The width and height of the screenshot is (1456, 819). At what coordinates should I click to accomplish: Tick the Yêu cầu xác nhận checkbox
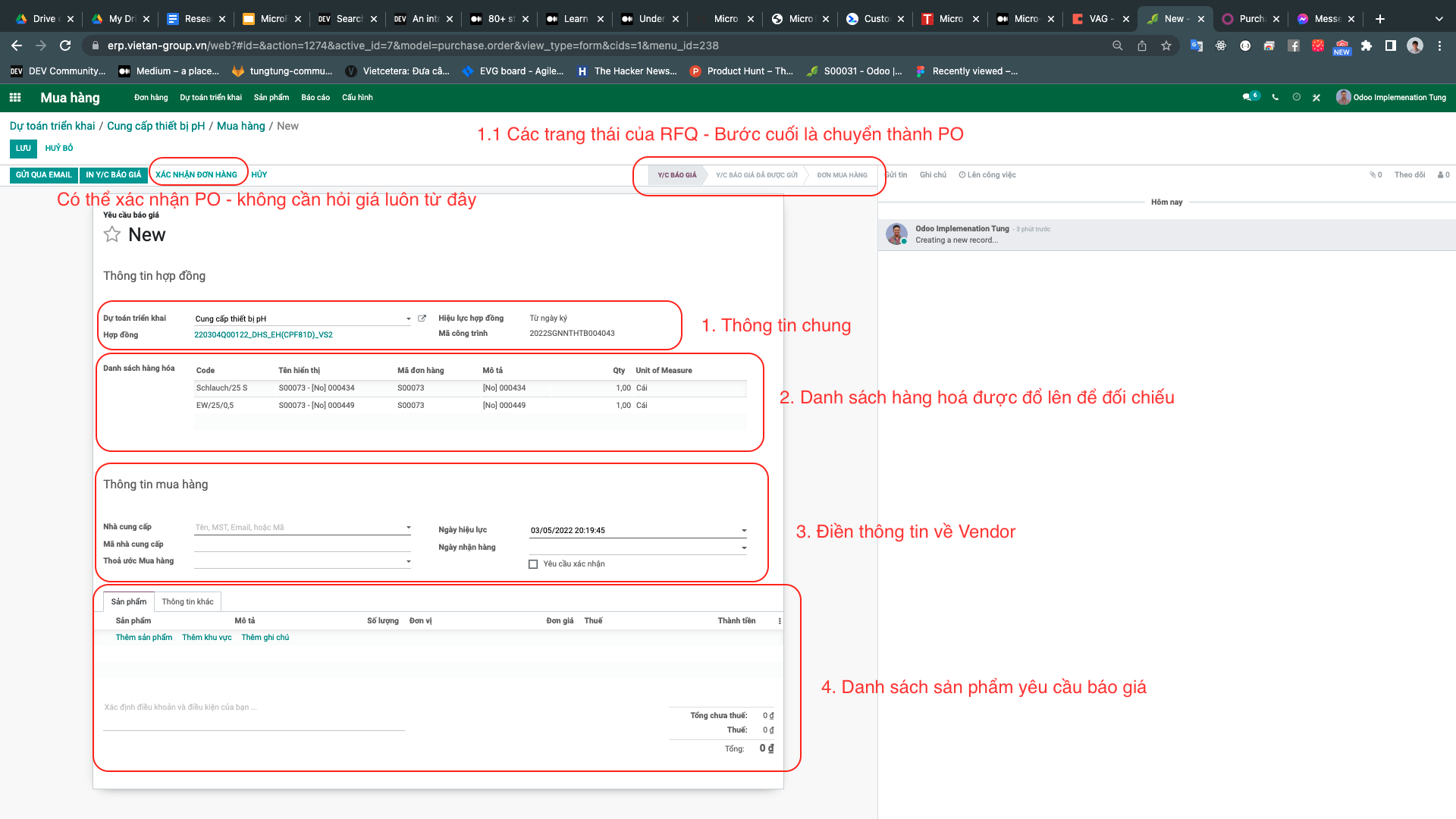(533, 564)
